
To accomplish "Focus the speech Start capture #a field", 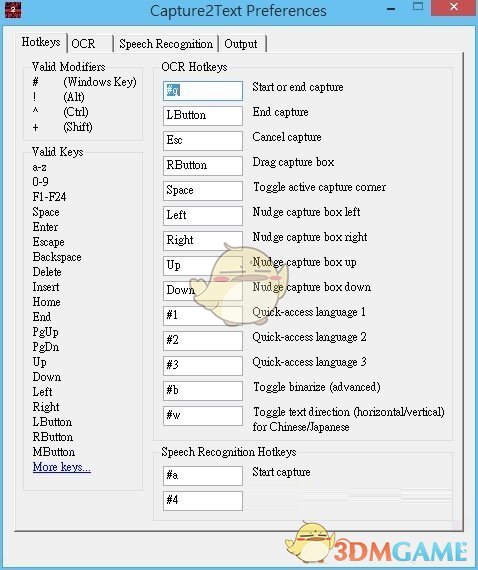I will coord(203,476).
